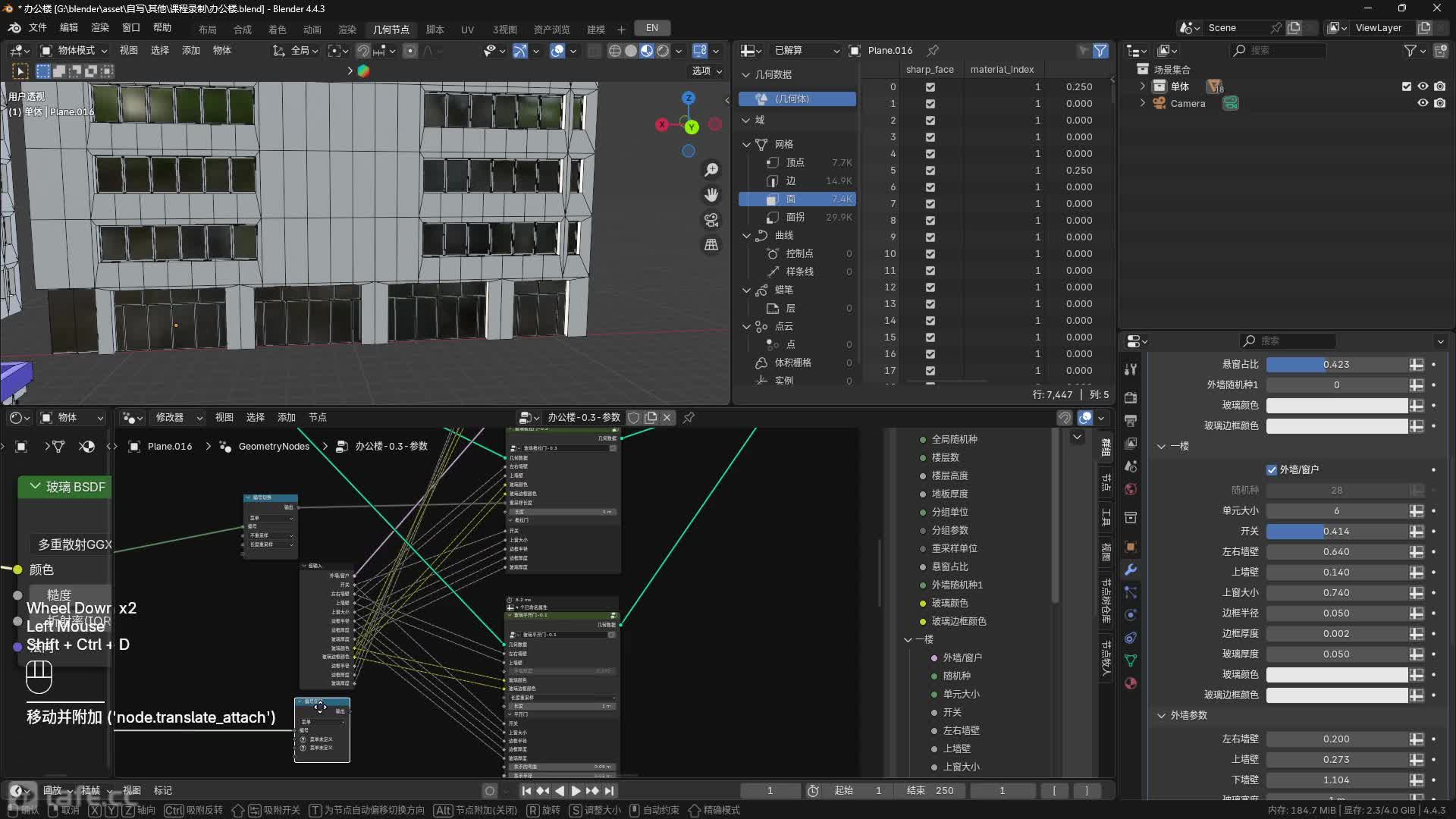The width and height of the screenshot is (1456, 819).
Task: Select 顶点 domain in spreadsheet sidebar
Action: coord(797,162)
